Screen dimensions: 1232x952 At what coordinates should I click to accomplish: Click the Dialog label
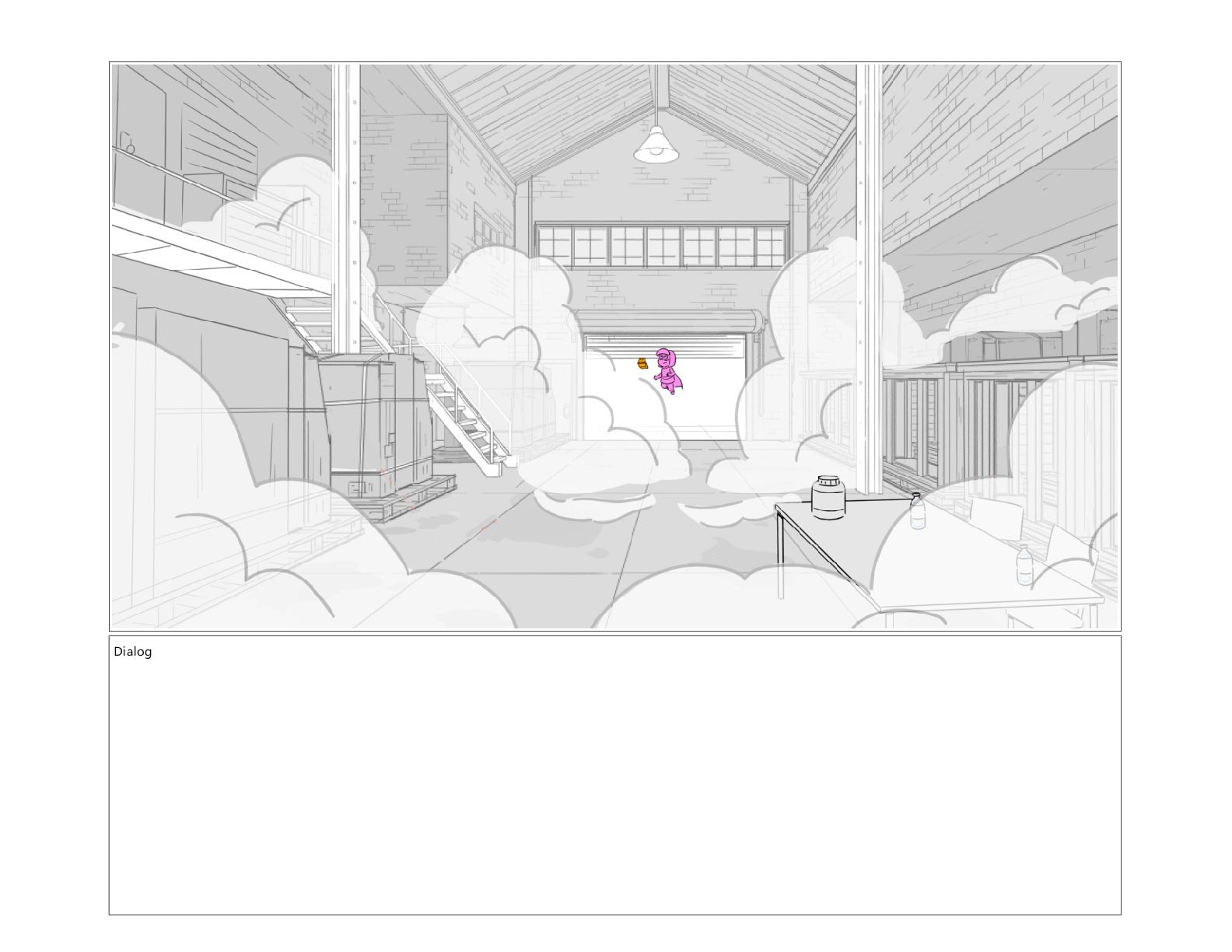click(x=133, y=652)
